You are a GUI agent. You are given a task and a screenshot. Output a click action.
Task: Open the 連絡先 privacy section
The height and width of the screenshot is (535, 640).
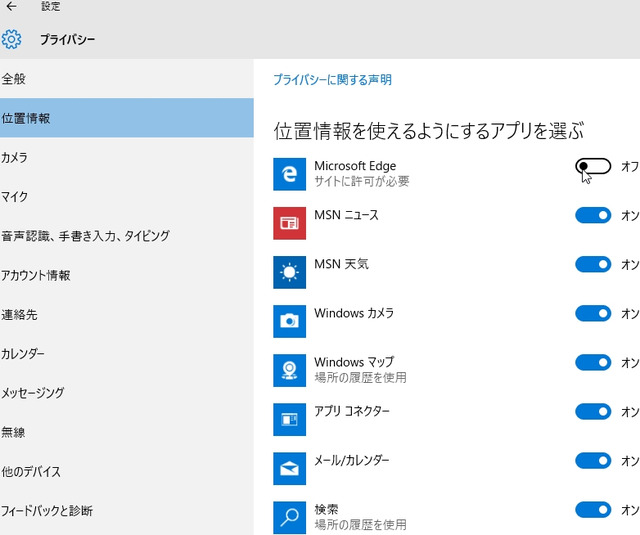[x=127, y=315]
